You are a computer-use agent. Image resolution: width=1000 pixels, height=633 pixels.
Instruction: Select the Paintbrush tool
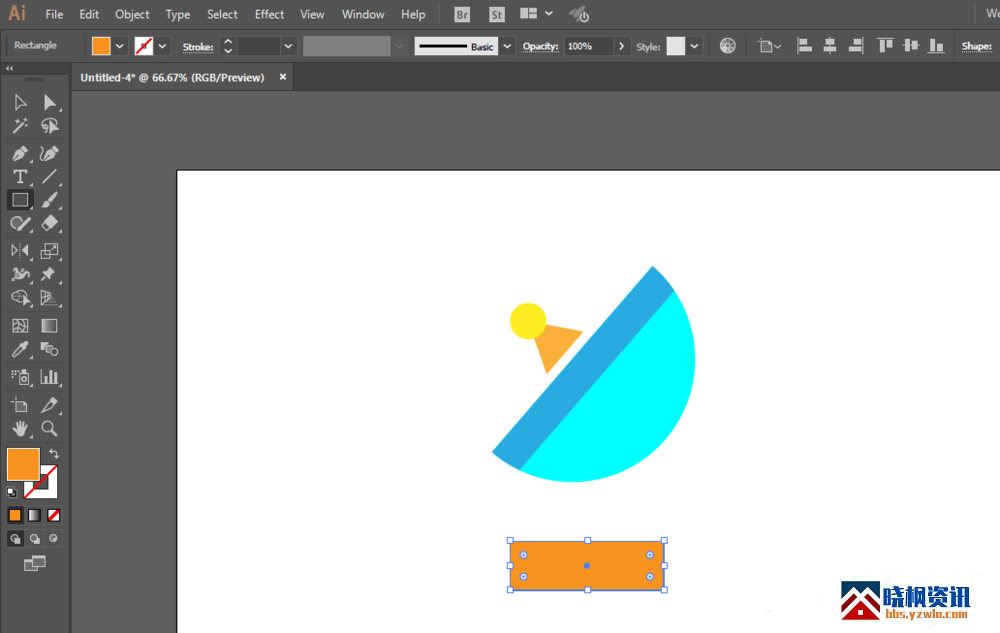pos(49,200)
